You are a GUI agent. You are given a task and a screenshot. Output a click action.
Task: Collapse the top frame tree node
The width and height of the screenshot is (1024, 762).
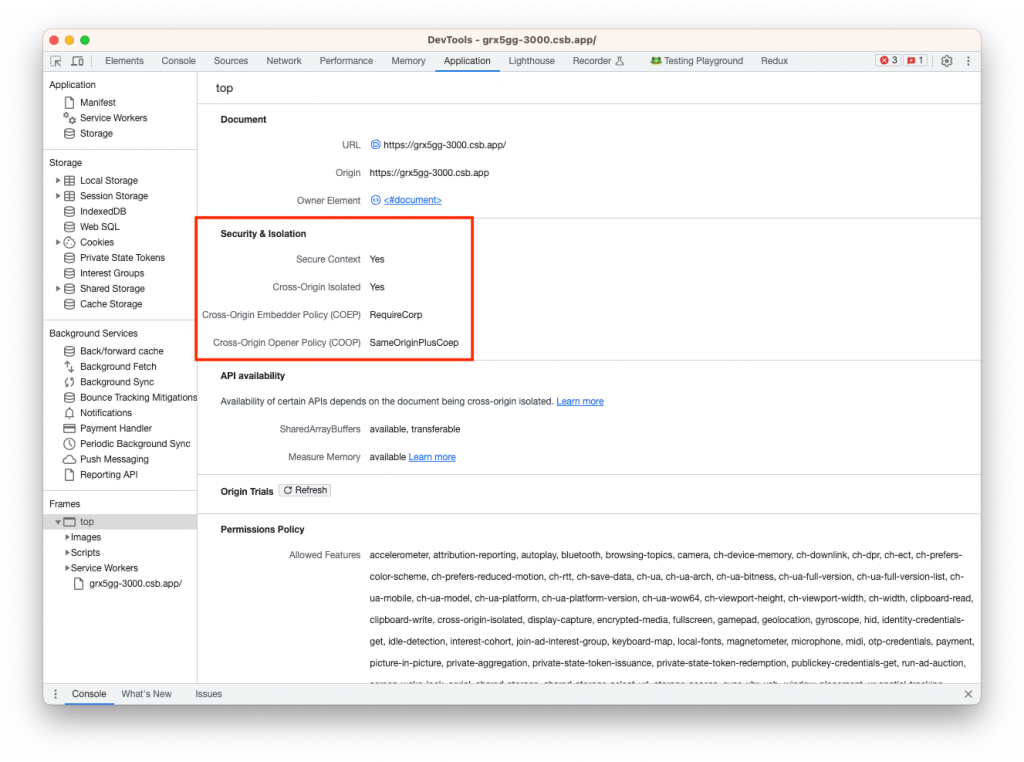58,522
